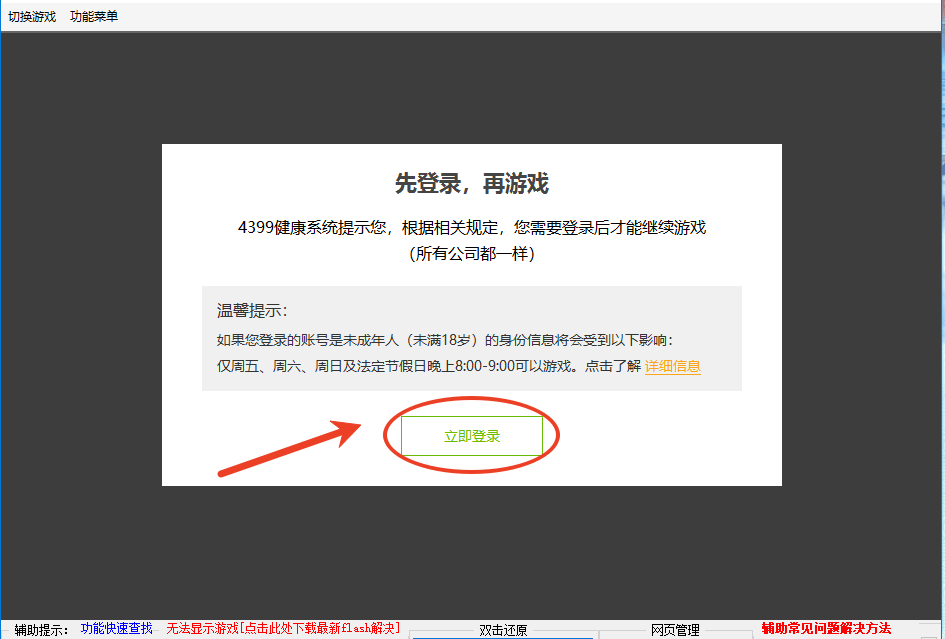Click the red-circled login area
Viewport: 945px width, 639px height.
click(x=471, y=435)
